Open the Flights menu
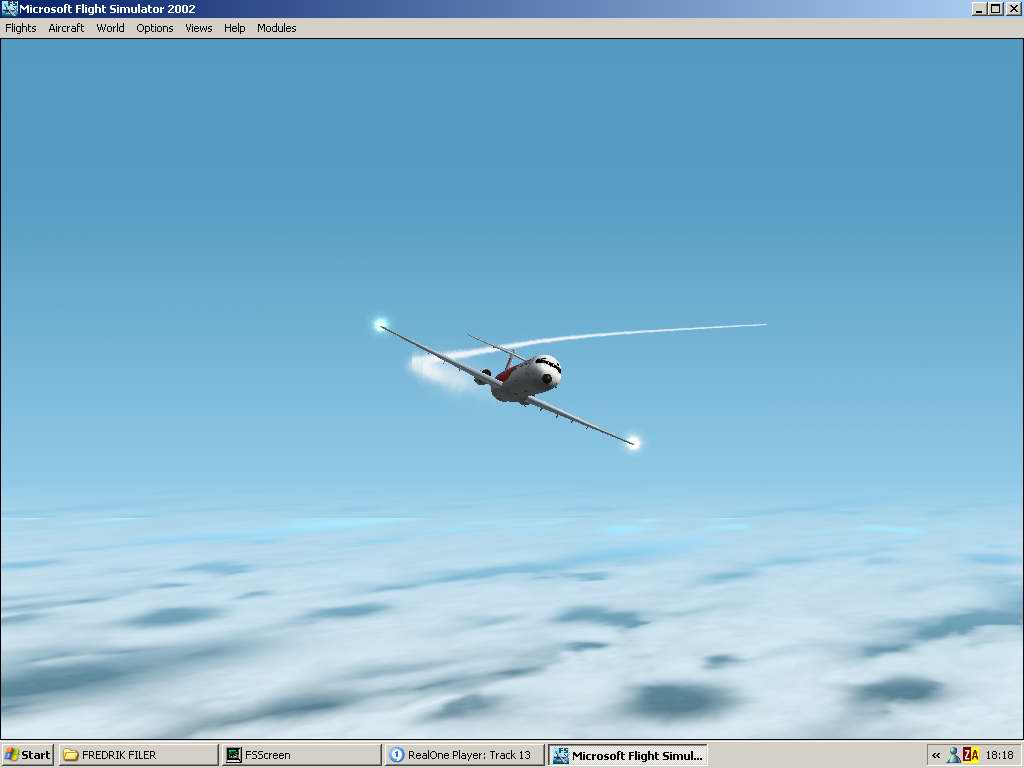 pyautogui.click(x=21, y=28)
